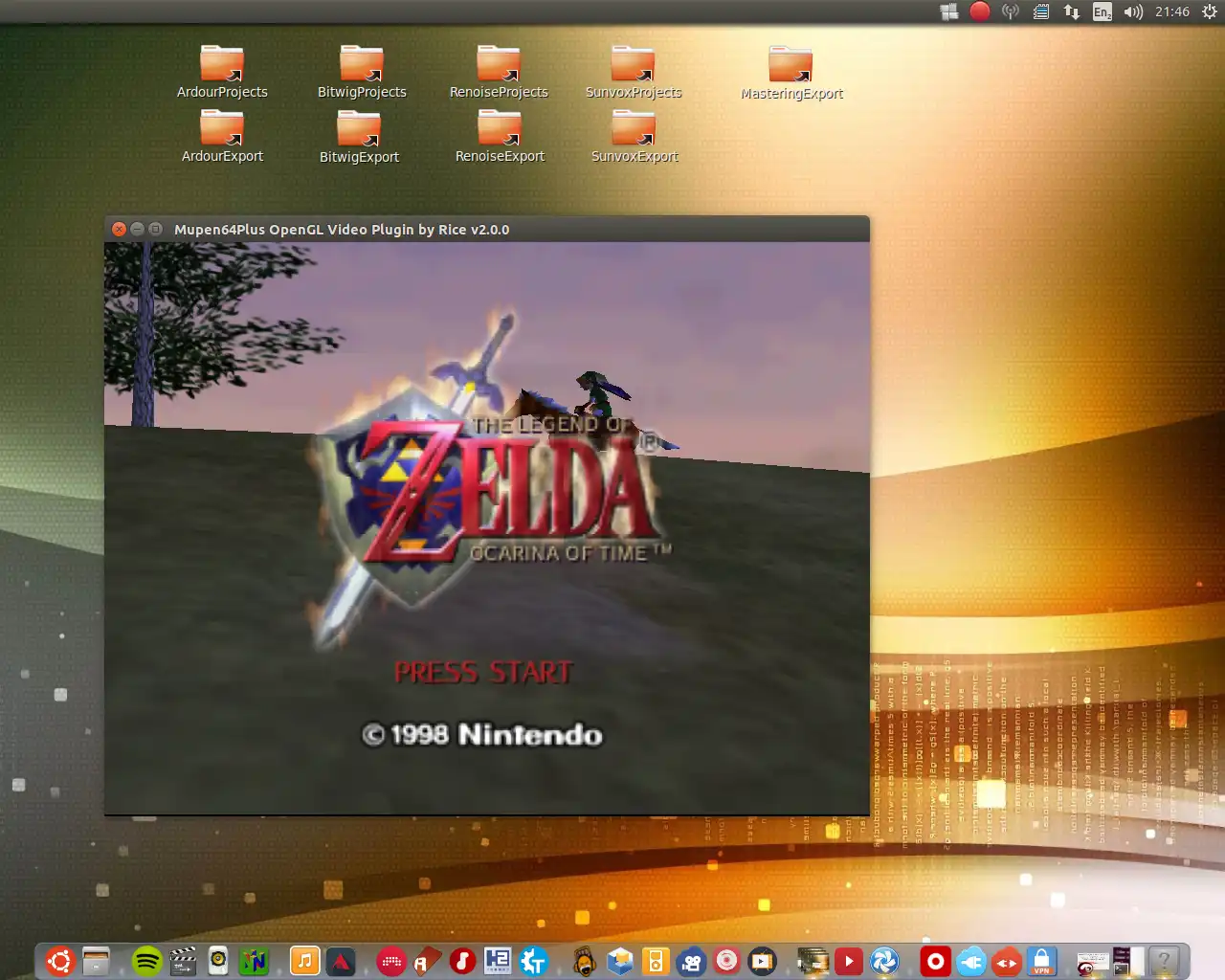The height and width of the screenshot is (980, 1225).
Task: Click the red record indicator in the top panel
Action: click(979, 11)
